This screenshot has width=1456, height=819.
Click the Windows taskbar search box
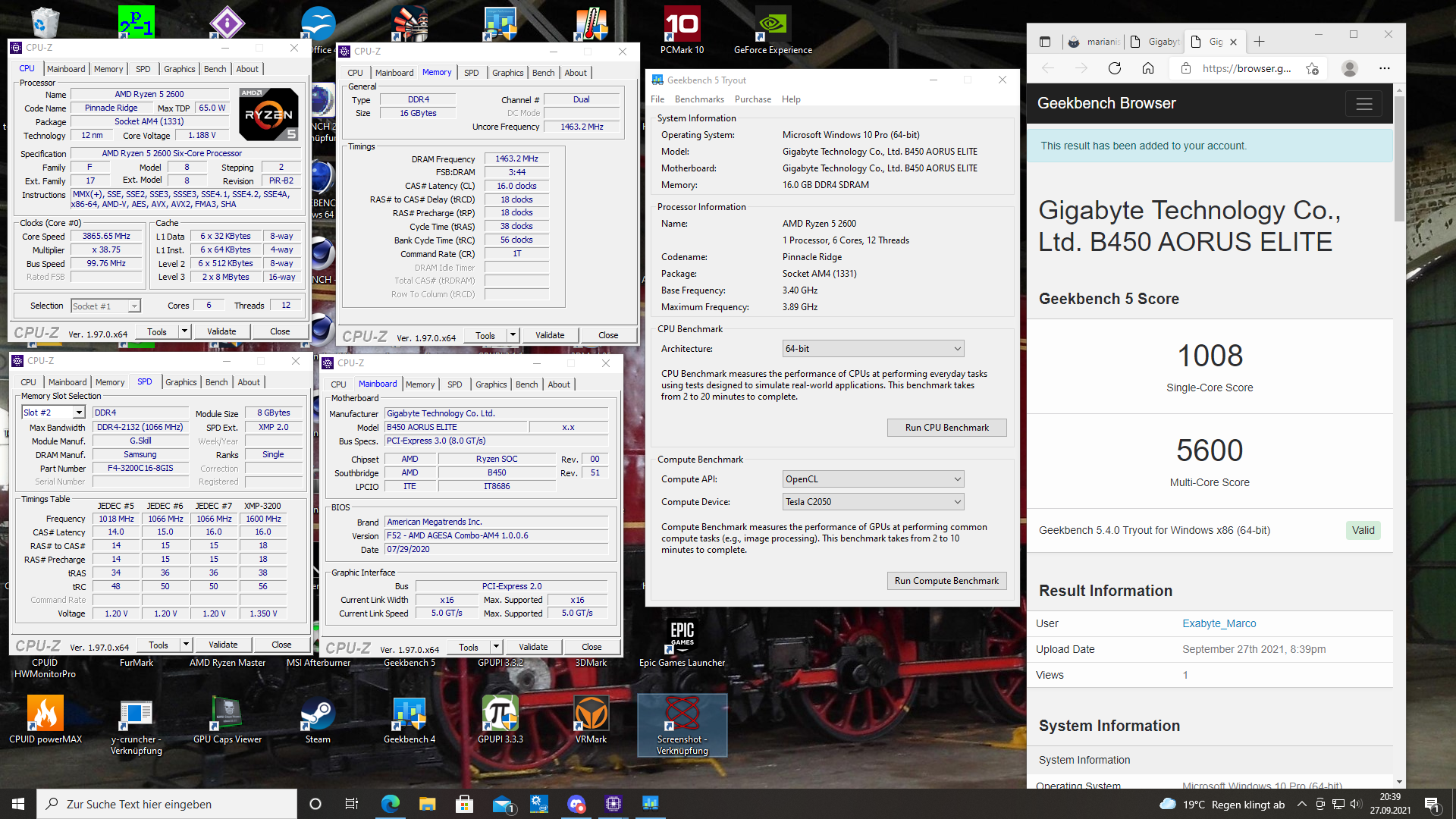point(167,804)
